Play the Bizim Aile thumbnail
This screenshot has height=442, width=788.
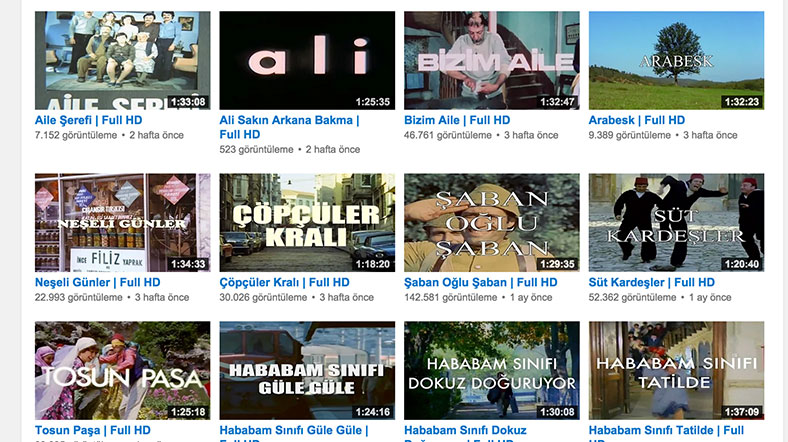pos(491,60)
